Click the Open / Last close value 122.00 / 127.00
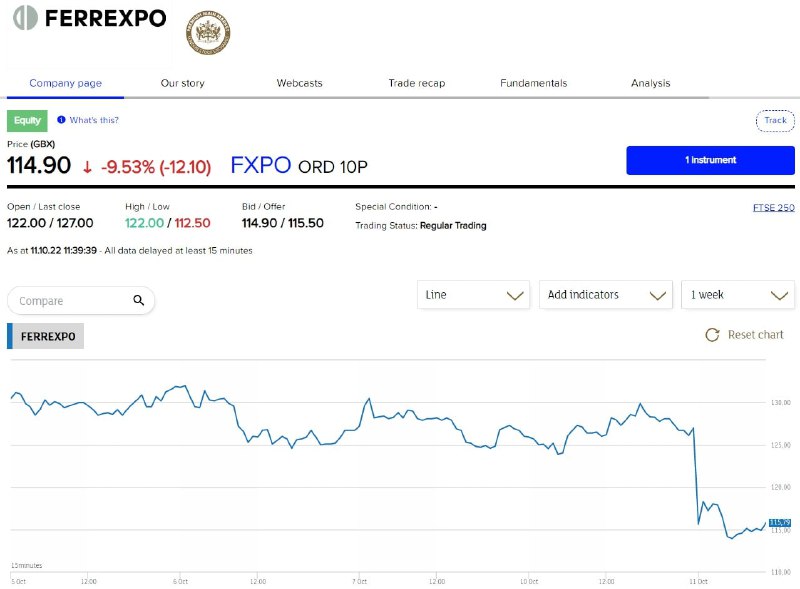The width and height of the screenshot is (800, 589). 50,223
